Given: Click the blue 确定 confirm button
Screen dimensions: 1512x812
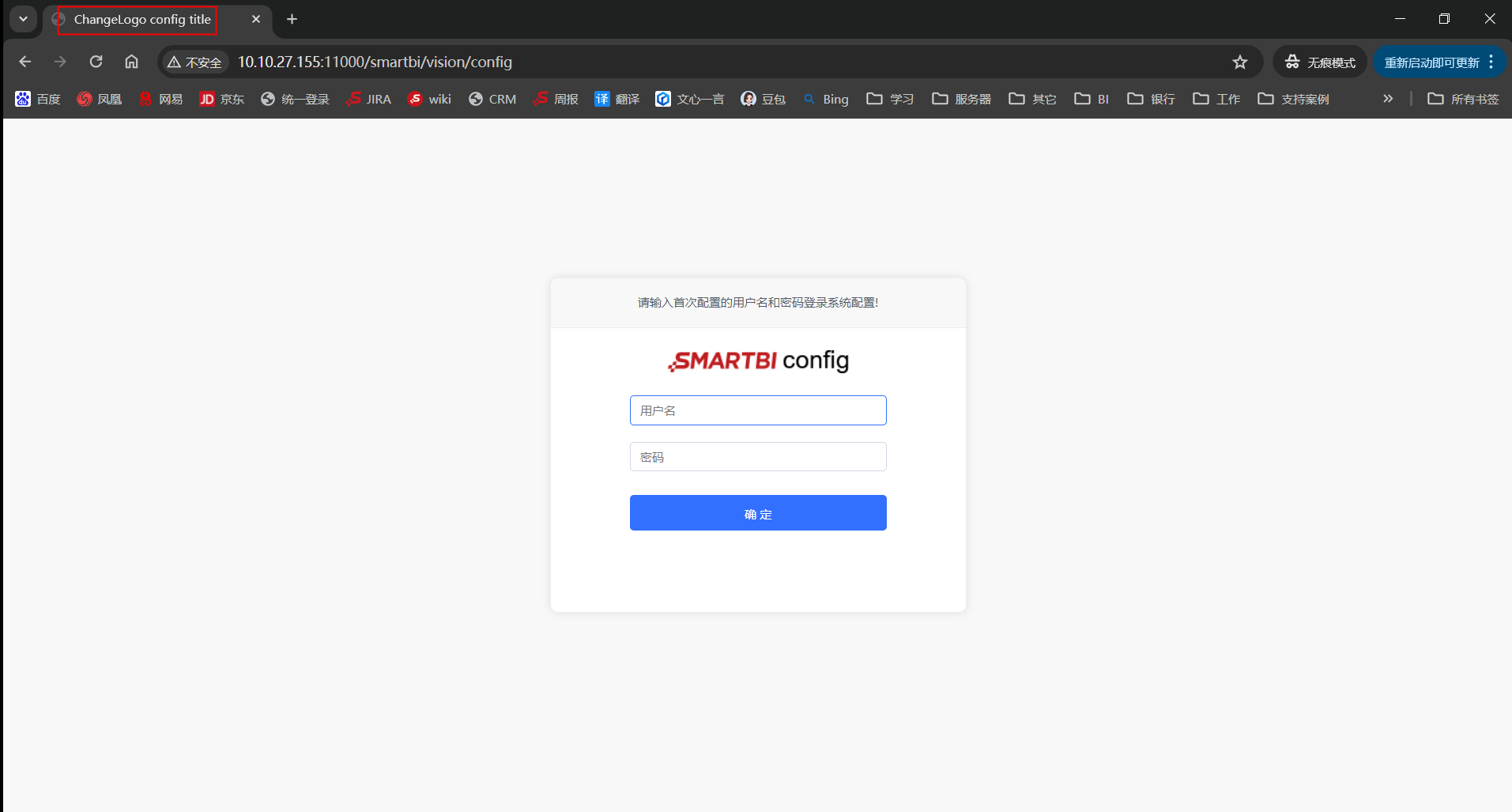Looking at the screenshot, I should (758, 513).
